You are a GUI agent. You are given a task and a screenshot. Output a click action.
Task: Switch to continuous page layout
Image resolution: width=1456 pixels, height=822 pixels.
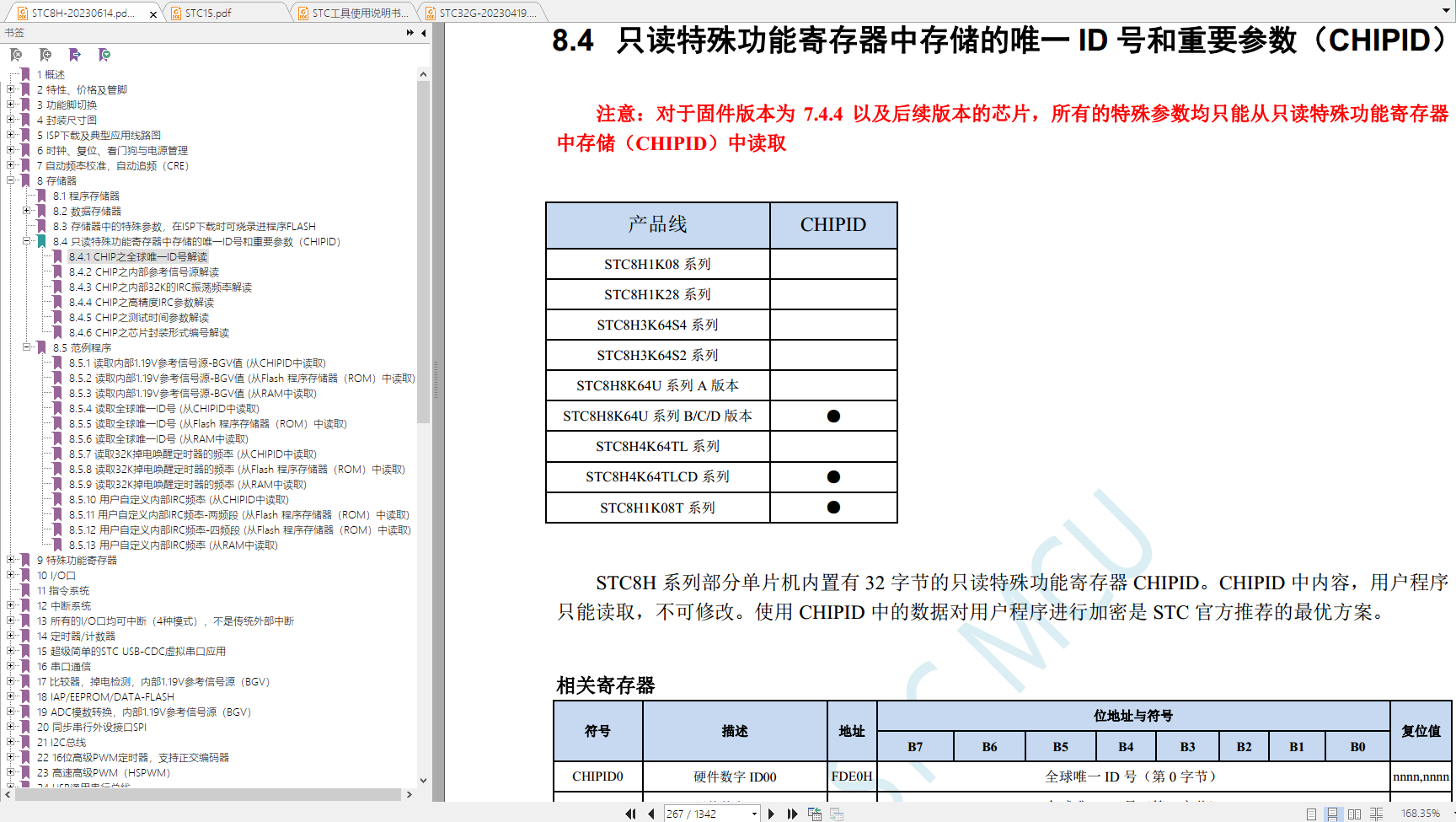click(1332, 814)
